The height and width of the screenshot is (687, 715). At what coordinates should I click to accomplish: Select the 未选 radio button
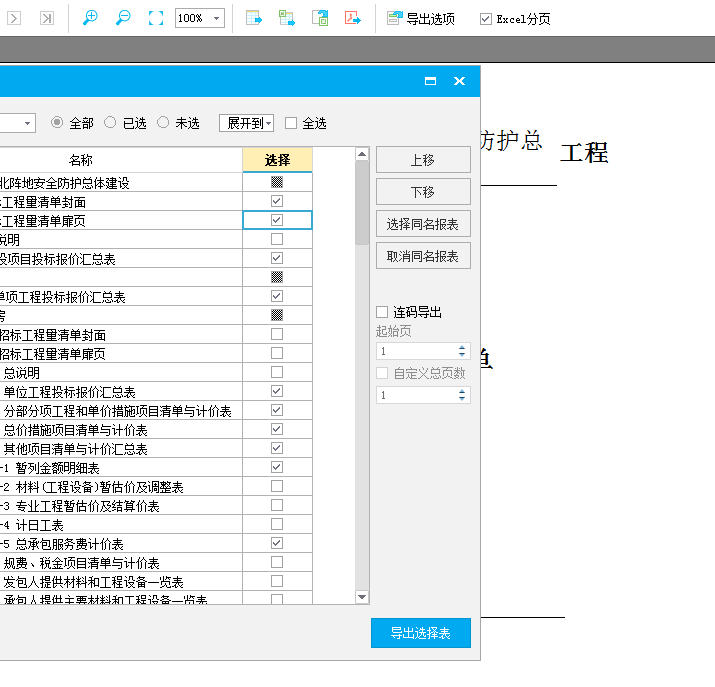click(163, 122)
